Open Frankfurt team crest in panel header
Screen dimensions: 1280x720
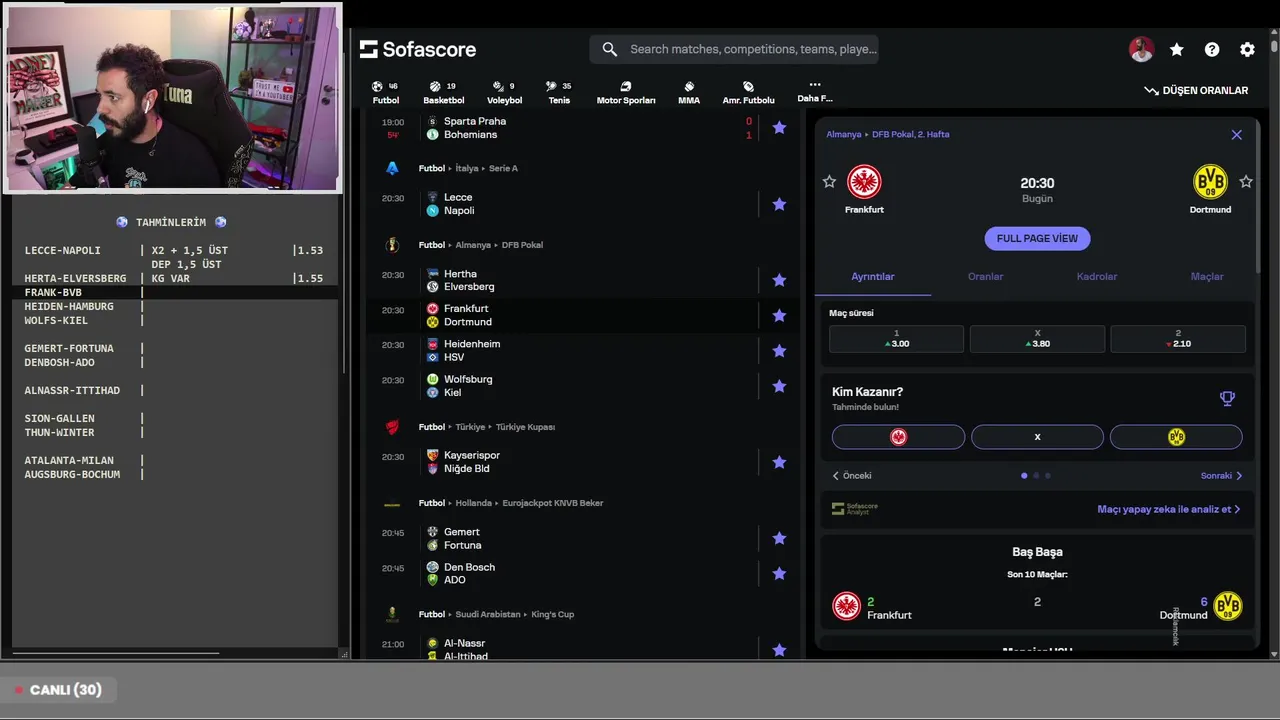[x=864, y=182]
